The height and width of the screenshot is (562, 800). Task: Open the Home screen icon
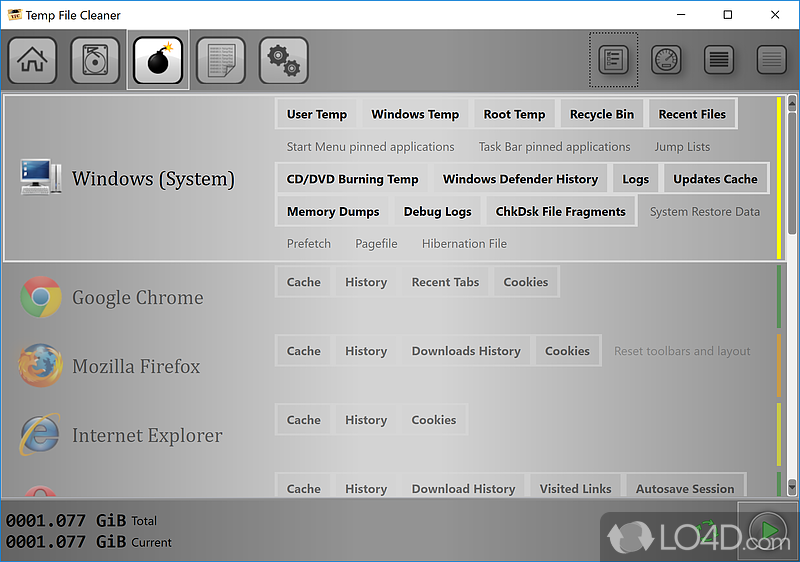pos(32,60)
